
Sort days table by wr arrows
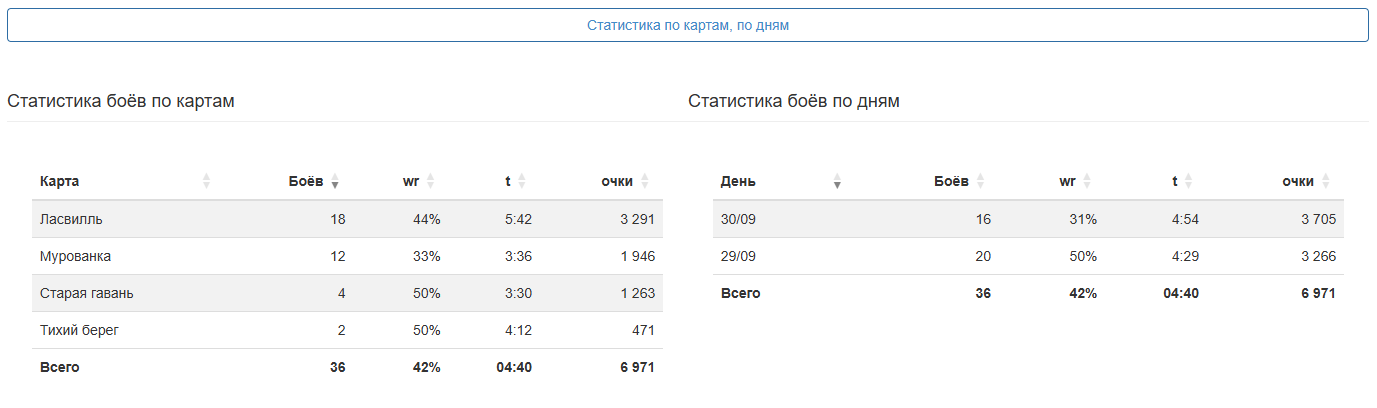[1087, 181]
